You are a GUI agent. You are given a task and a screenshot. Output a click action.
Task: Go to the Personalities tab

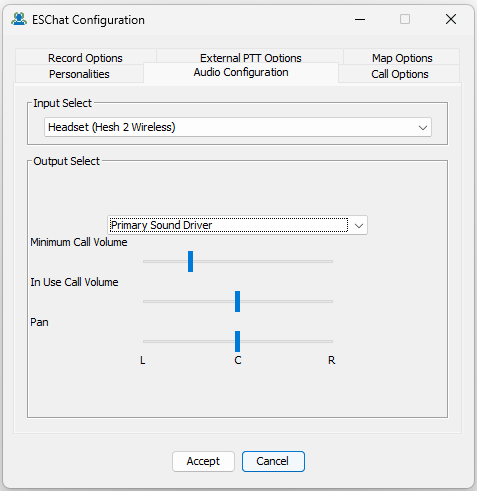pyautogui.click(x=79, y=74)
